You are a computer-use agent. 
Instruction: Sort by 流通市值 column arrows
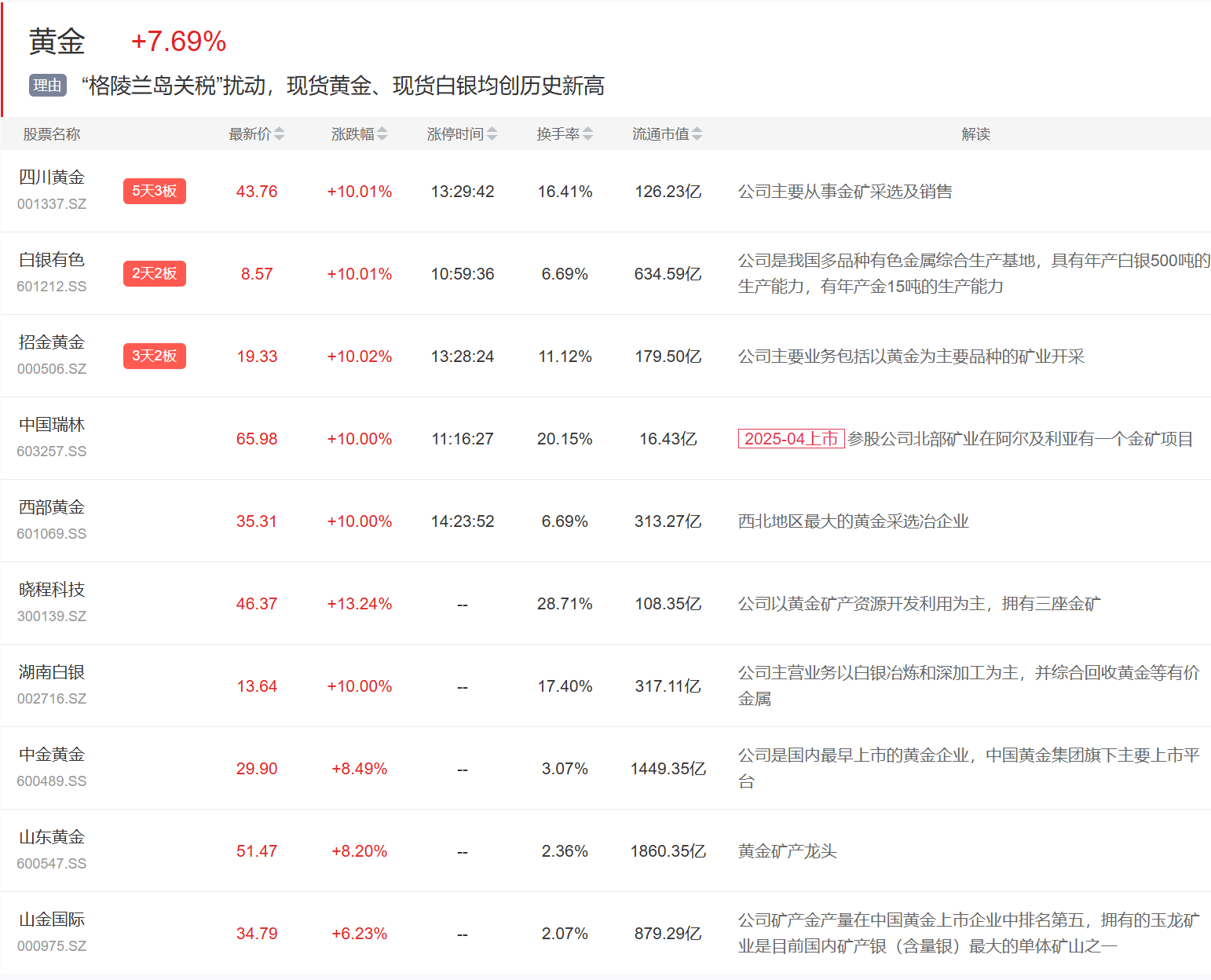tap(697, 134)
